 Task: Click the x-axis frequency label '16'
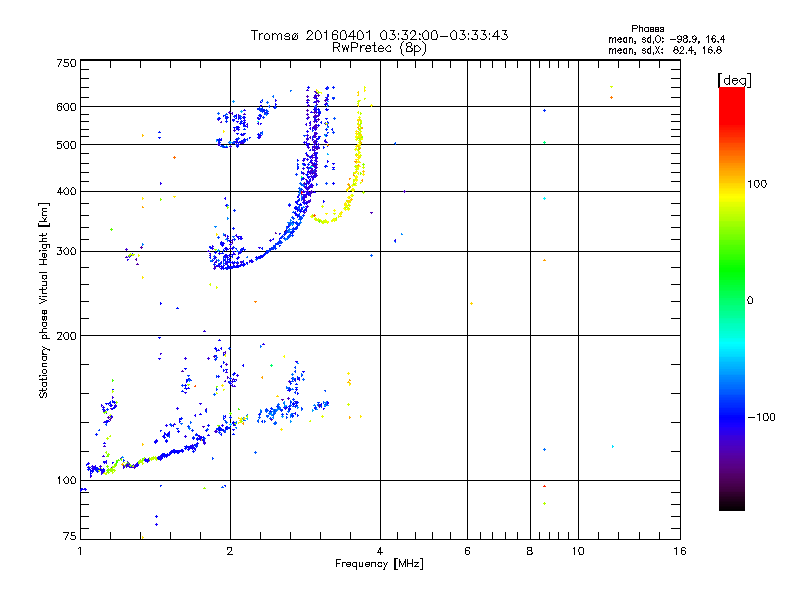(680, 551)
